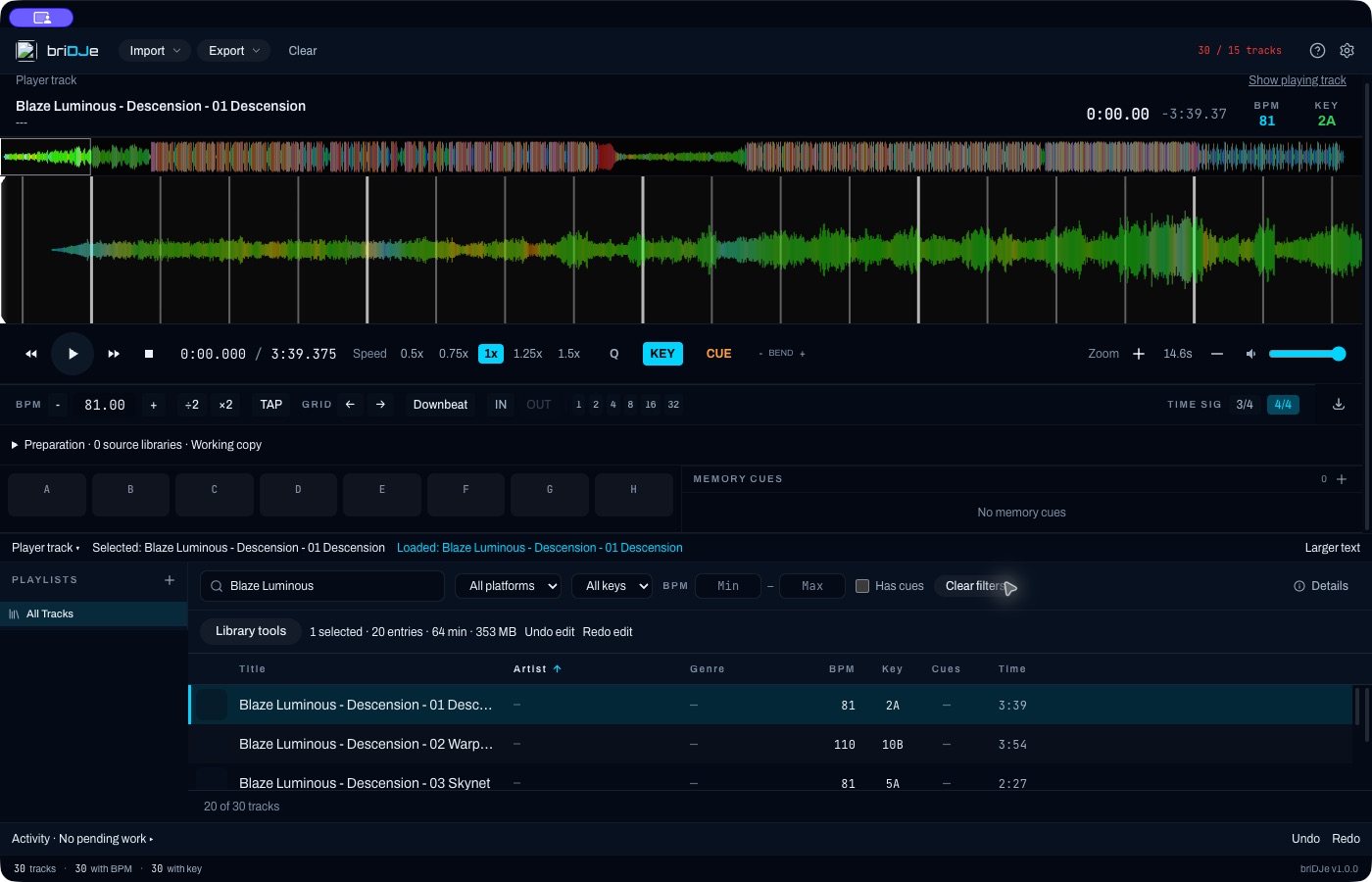Open the Details info panel

[1321, 586]
